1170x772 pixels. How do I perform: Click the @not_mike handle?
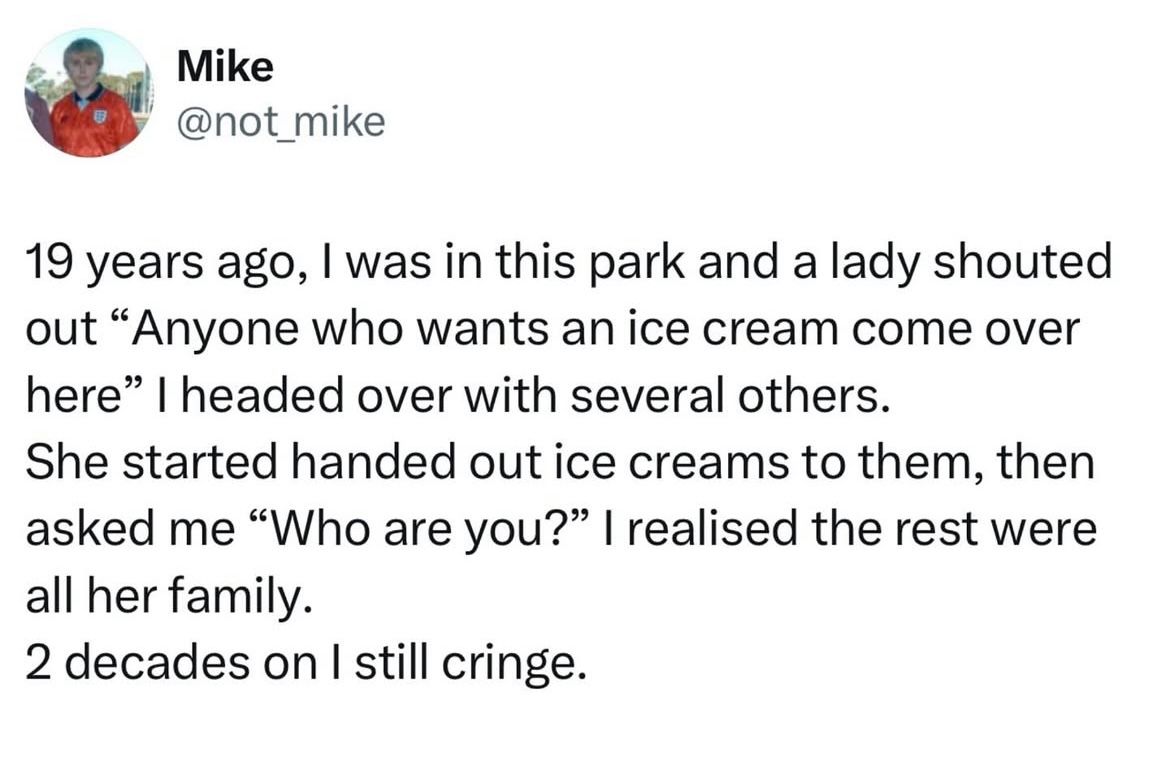[280, 122]
